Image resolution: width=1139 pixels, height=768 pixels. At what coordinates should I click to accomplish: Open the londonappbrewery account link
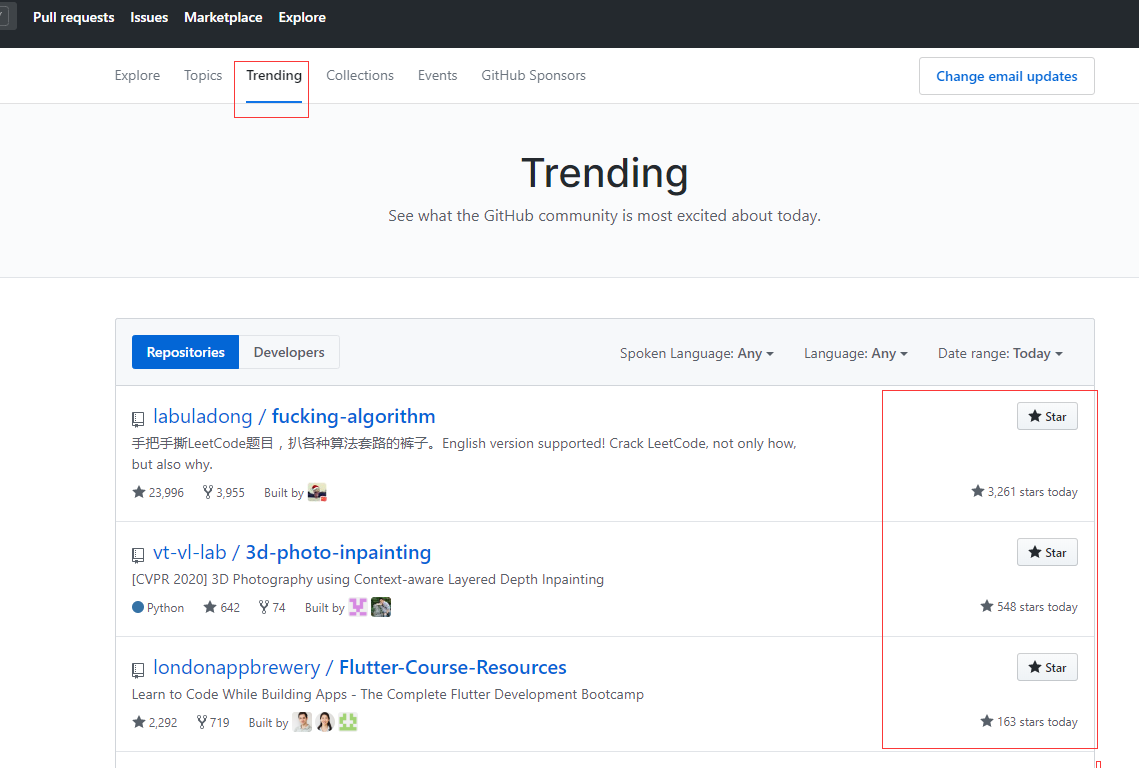coord(237,667)
